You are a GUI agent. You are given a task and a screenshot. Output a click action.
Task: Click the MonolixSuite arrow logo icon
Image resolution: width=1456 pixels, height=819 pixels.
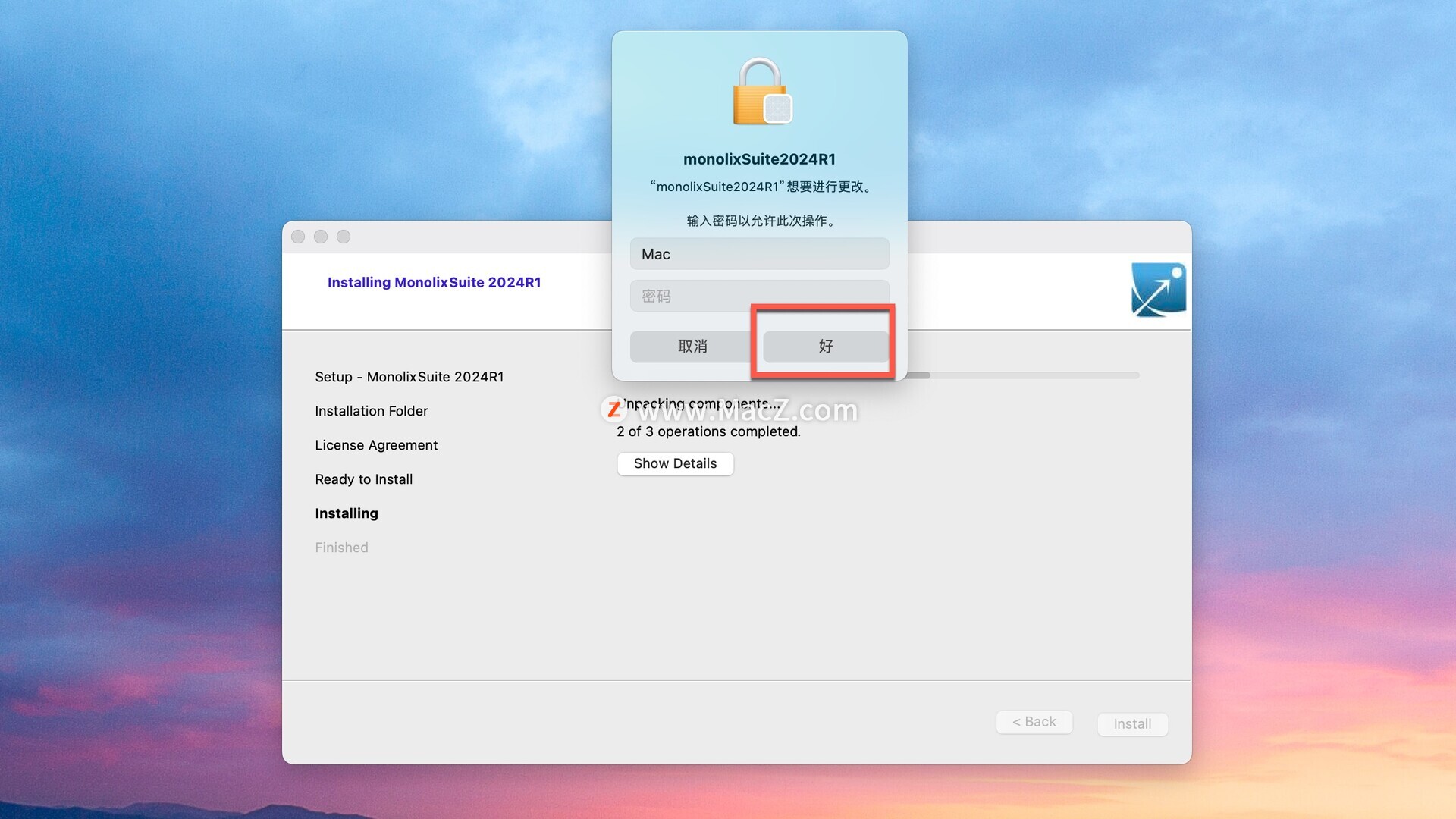1158,290
